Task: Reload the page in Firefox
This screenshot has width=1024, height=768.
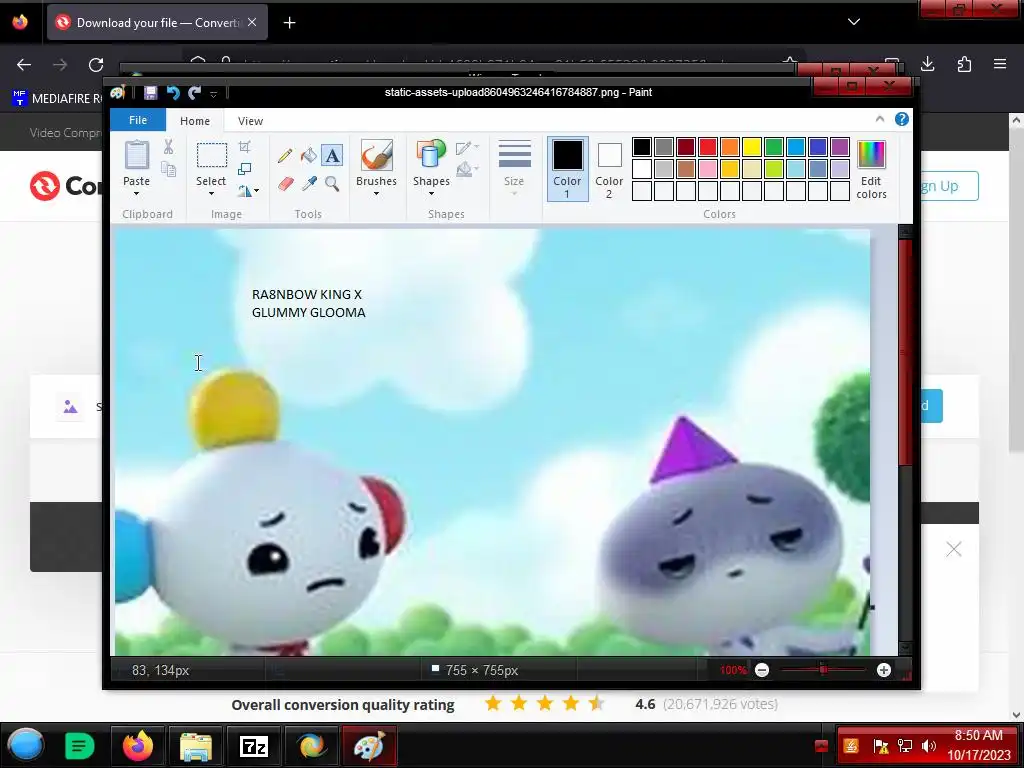Action: click(96, 65)
